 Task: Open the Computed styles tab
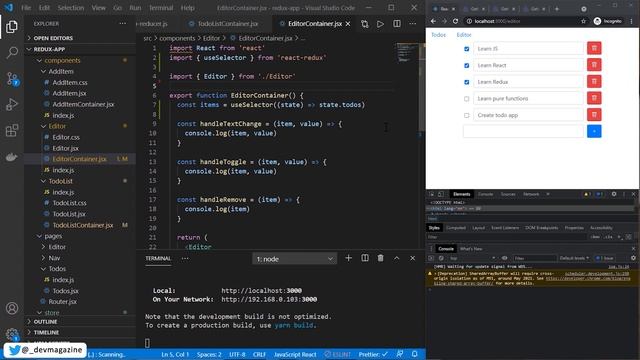pos(456,228)
